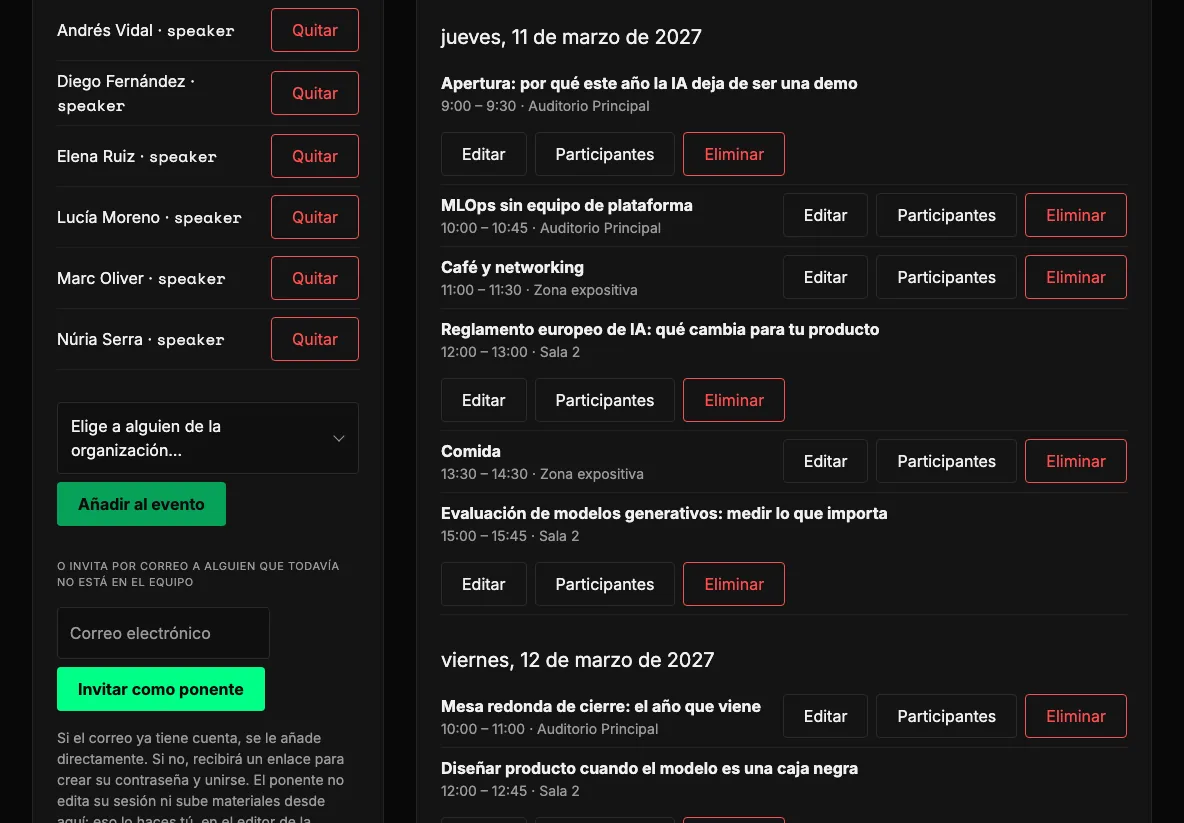
Task: Edit 'MLOps sin equipo de plataforma'
Action: click(x=825, y=215)
